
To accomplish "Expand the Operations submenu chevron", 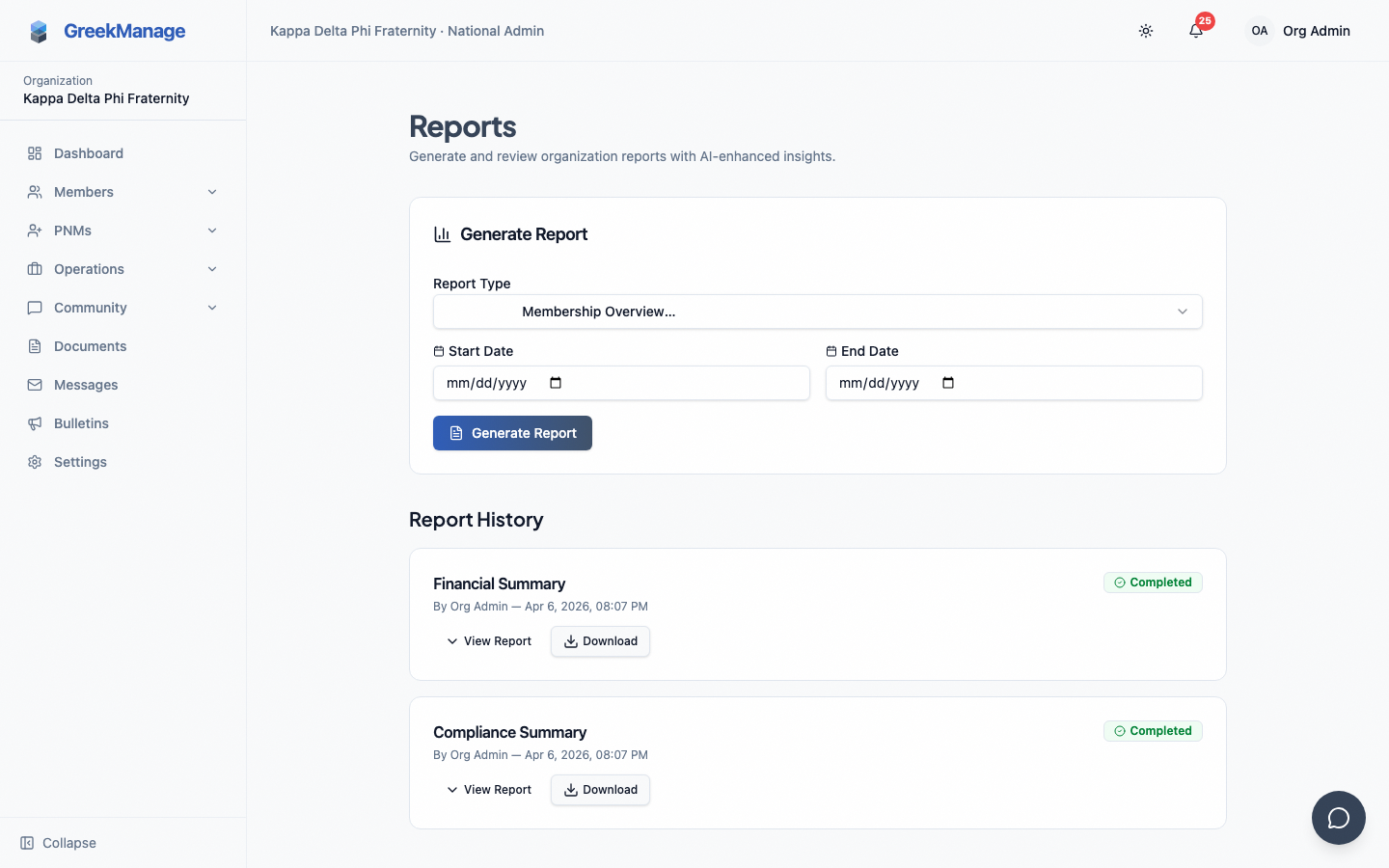I will coord(212,269).
